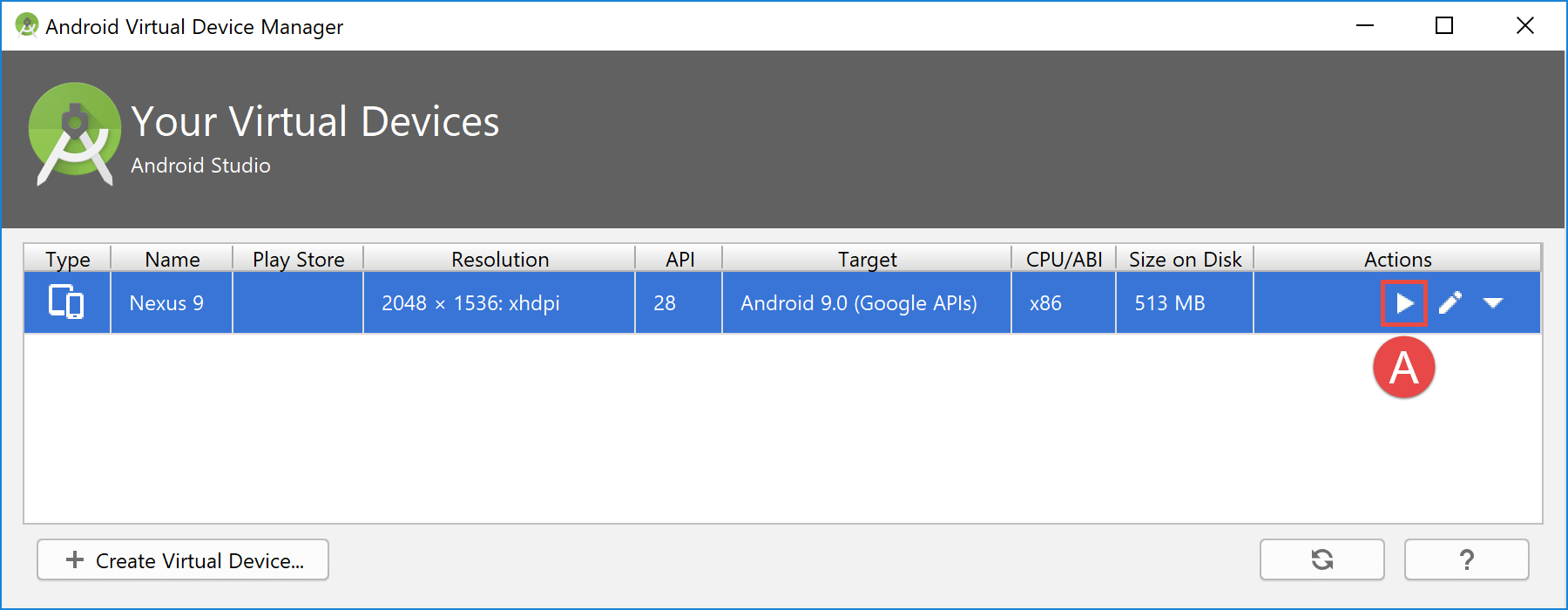The width and height of the screenshot is (1568, 610).
Task: Sort by the Type column header
Action: point(67,259)
